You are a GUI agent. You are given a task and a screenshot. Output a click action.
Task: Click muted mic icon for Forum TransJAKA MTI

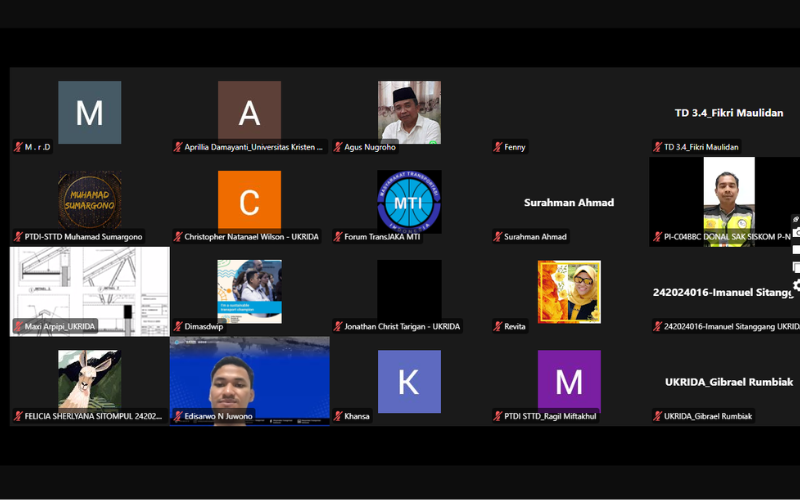tap(338, 237)
